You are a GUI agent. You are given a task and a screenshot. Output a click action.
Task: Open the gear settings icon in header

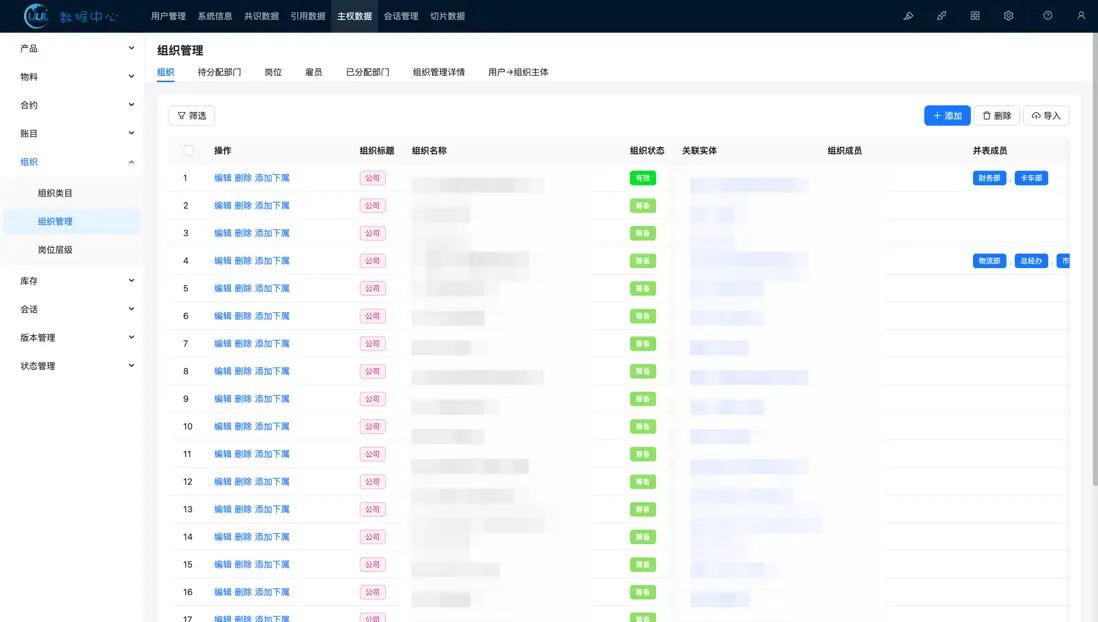(x=1008, y=15)
